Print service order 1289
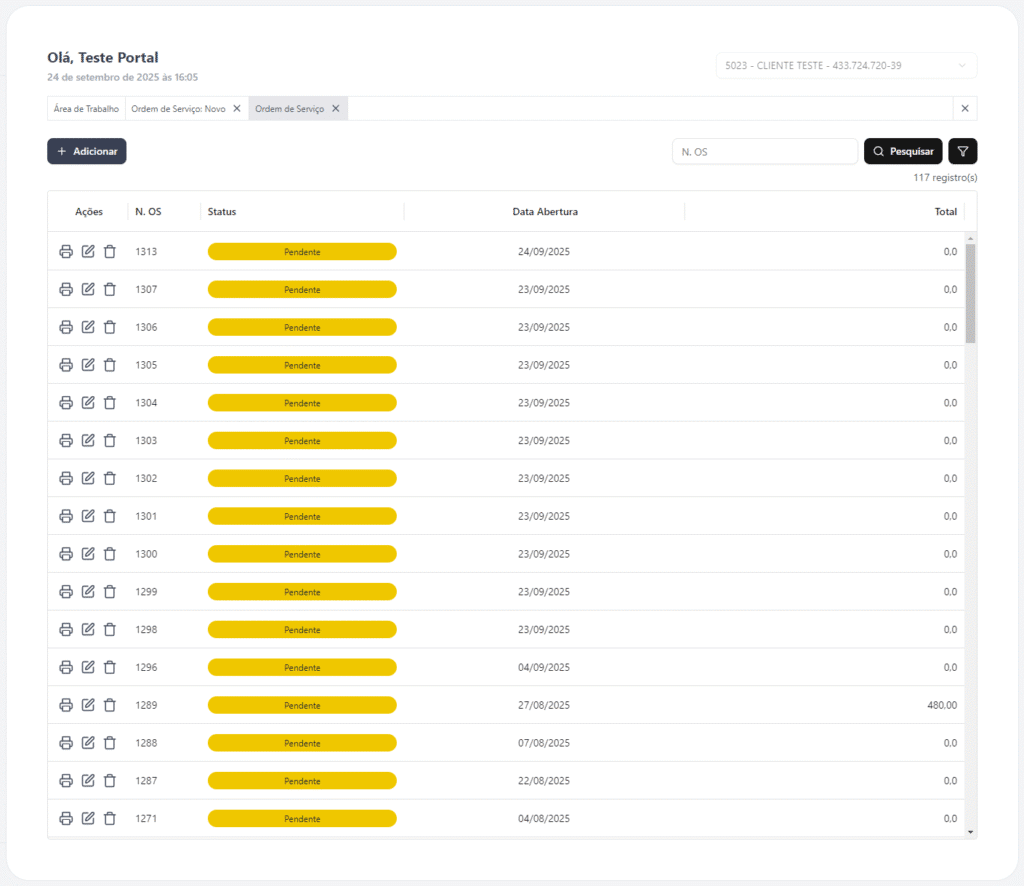Image resolution: width=1024 pixels, height=886 pixels. (66, 705)
